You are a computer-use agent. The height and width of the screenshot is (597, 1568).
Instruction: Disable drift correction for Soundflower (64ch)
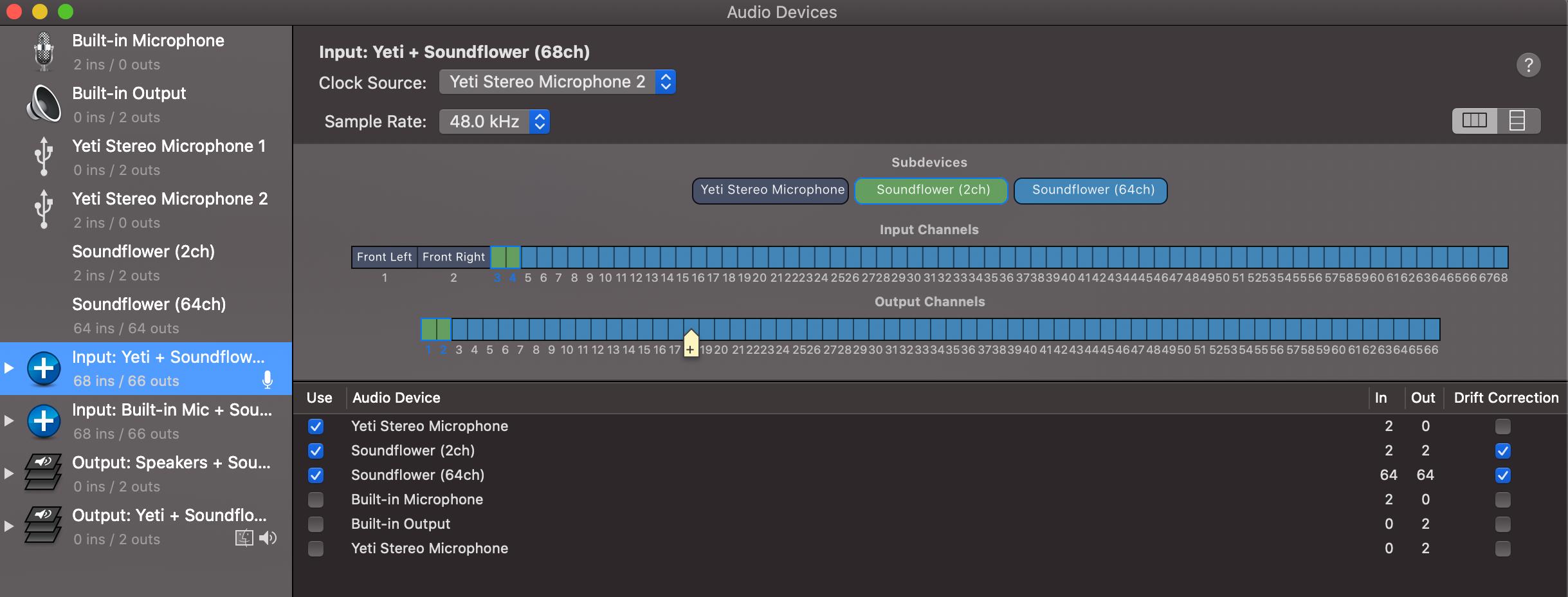pos(1503,475)
